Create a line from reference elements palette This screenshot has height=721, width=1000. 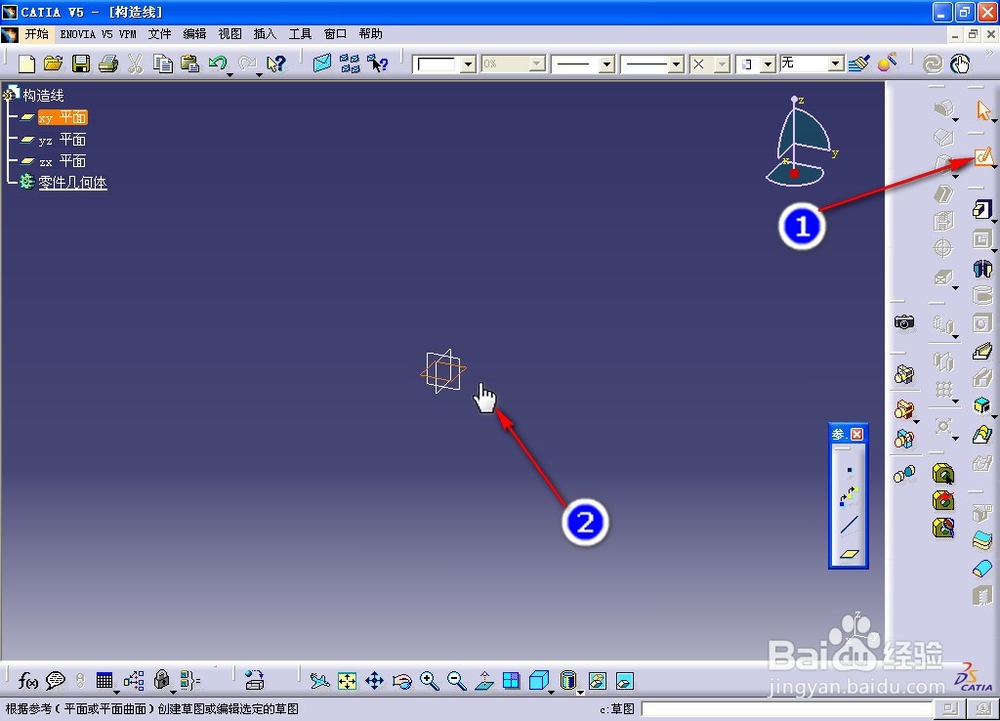click(x=849, y=525)
